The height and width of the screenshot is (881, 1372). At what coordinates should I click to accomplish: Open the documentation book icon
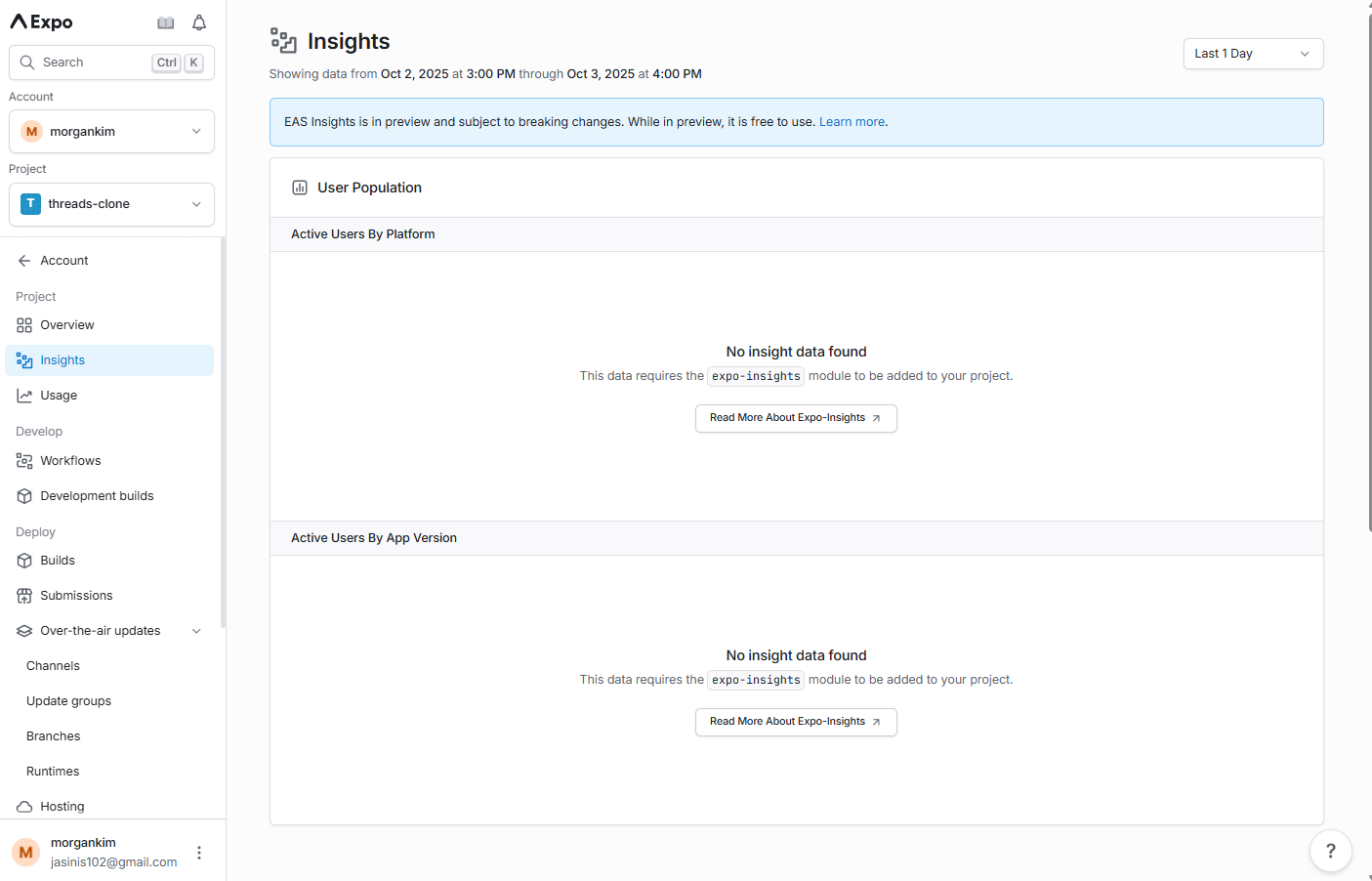pyautogui.click(x=166, y=22)
